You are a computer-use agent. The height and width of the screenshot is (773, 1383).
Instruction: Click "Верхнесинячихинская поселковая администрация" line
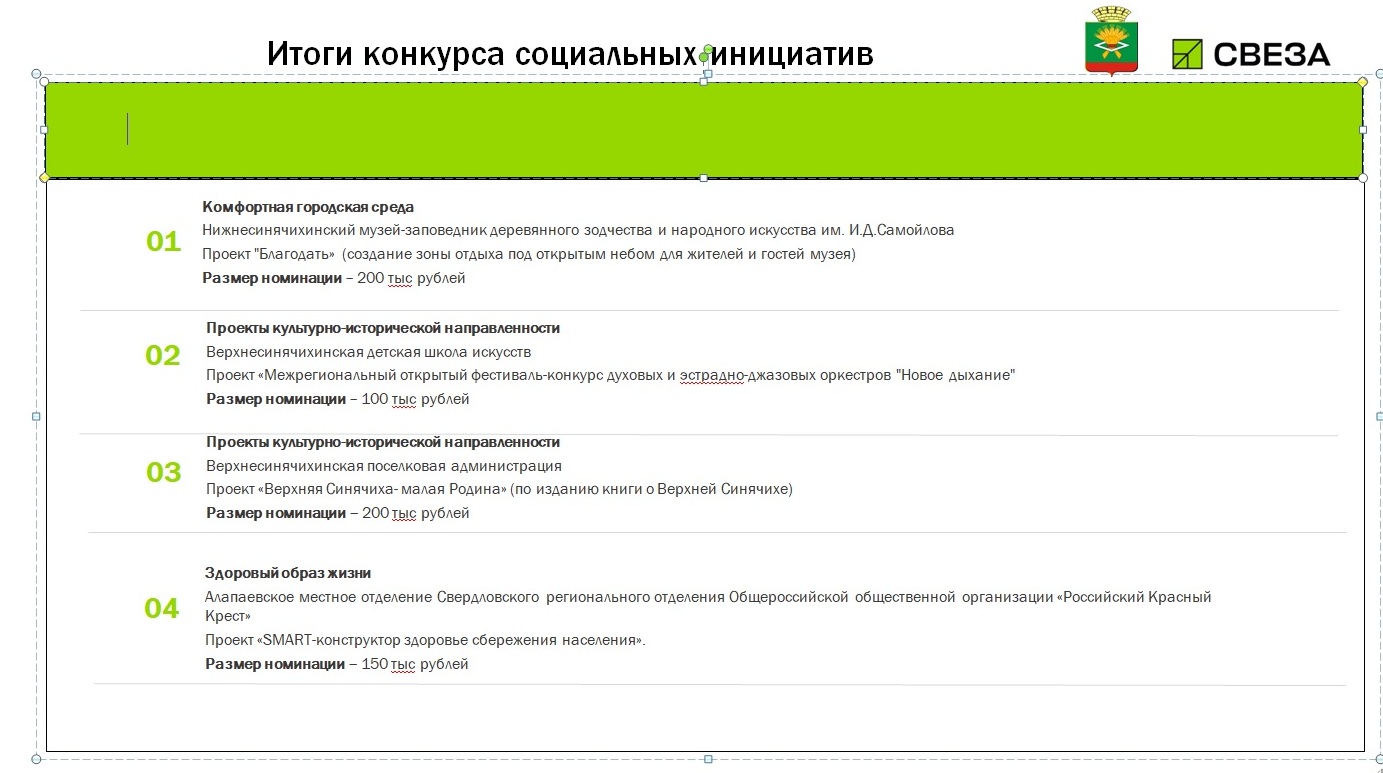[384, 466]
